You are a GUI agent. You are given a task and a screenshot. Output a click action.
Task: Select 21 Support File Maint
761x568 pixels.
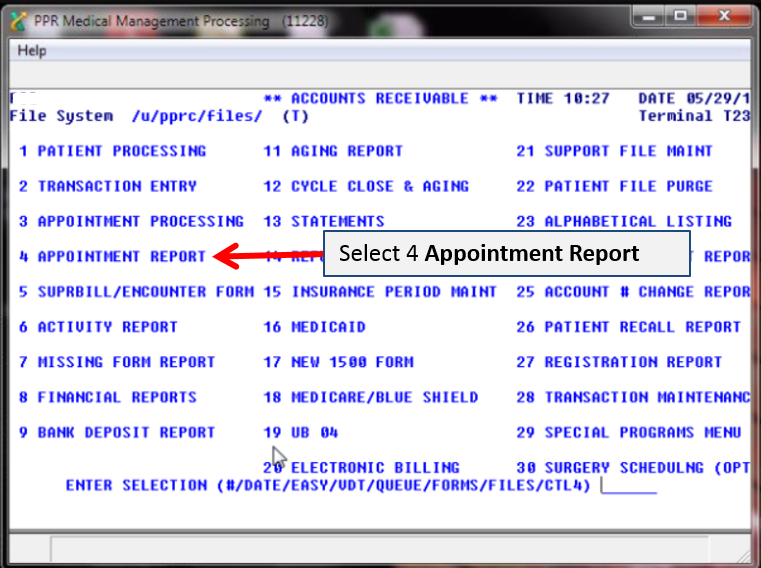click(x=614, y=151)
